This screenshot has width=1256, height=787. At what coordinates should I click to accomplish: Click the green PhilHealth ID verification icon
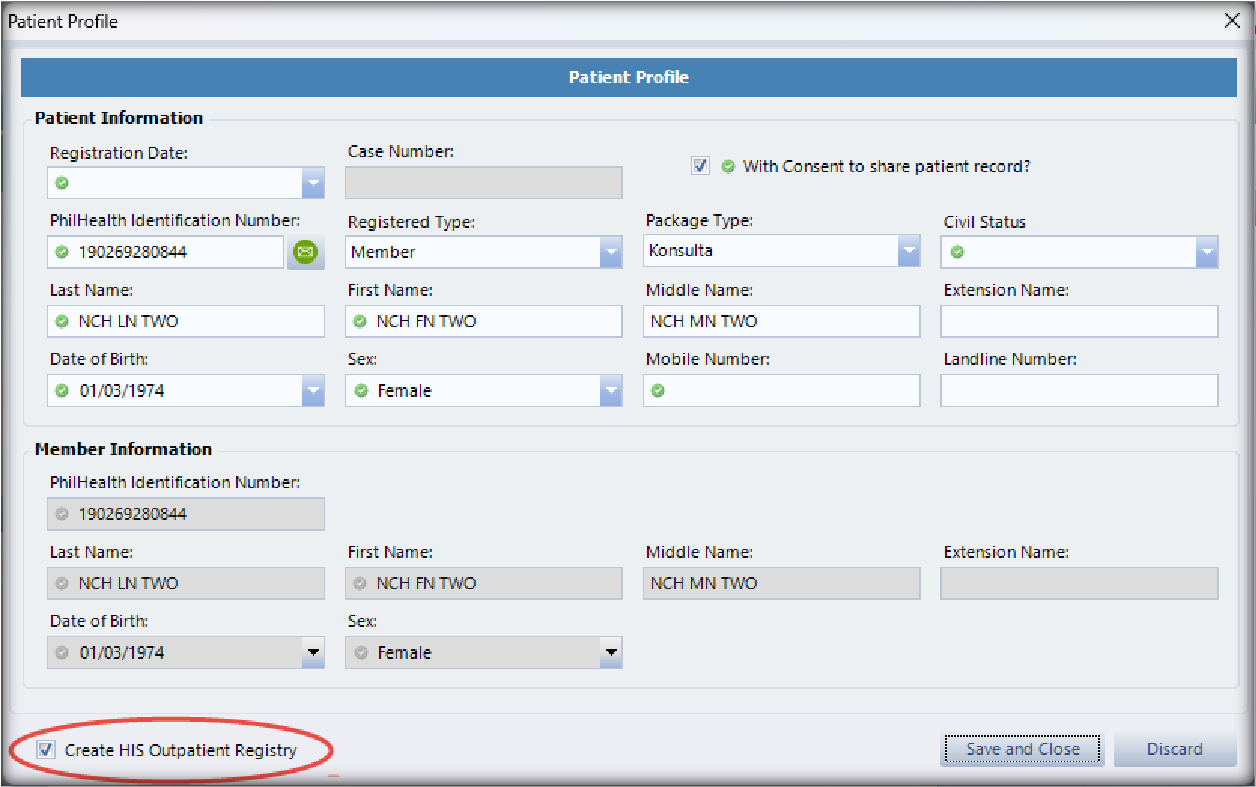coord(305,253)
